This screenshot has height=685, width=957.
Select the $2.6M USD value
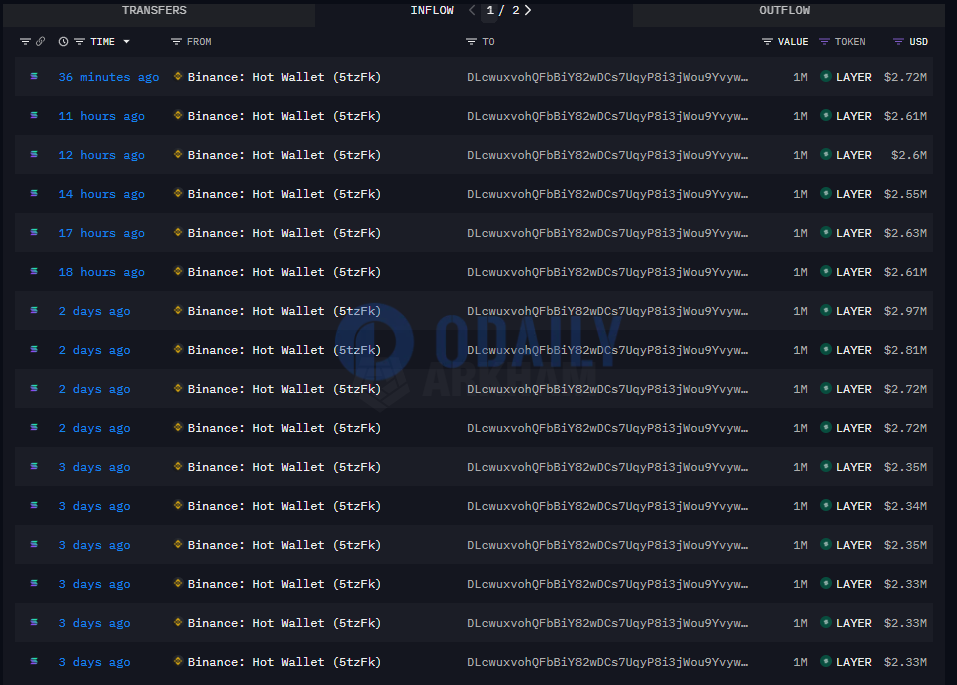(909, 155)
